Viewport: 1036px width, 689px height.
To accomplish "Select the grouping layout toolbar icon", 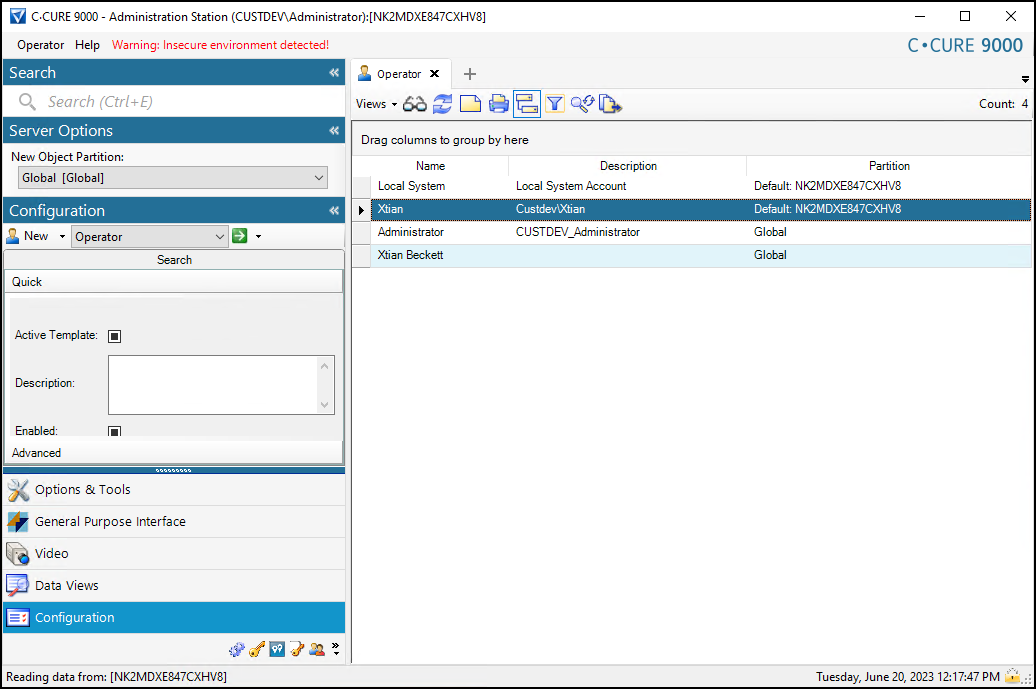I will pyautogui.click(x=527, y=103).
